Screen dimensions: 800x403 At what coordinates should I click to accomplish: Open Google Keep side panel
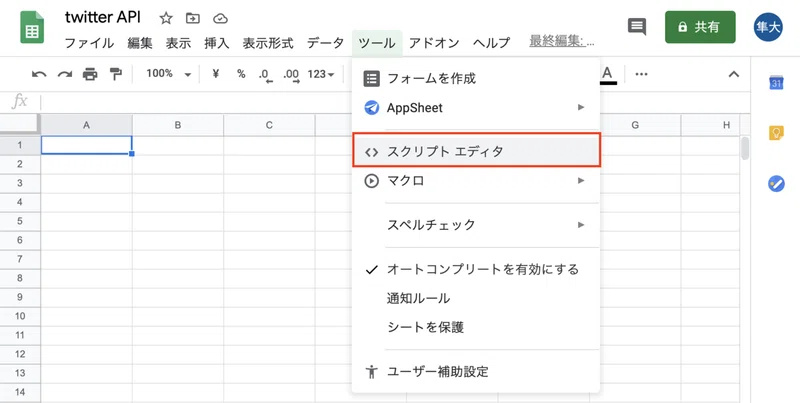[x=776, y=133]
